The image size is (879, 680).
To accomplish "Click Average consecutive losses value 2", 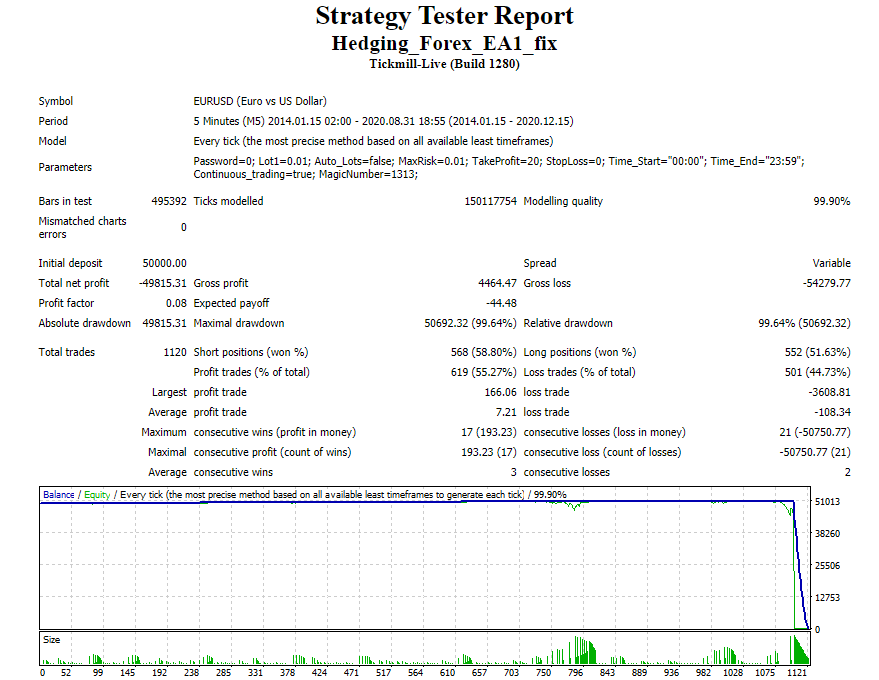I will (x=848, y=473).
